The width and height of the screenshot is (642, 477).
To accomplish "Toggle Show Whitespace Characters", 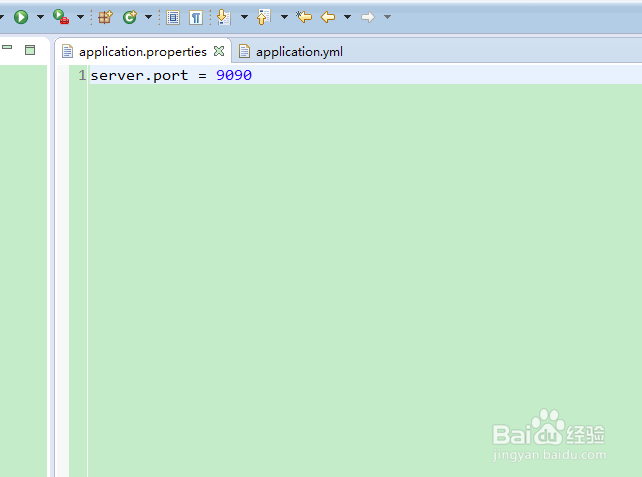I will [196, 17].
